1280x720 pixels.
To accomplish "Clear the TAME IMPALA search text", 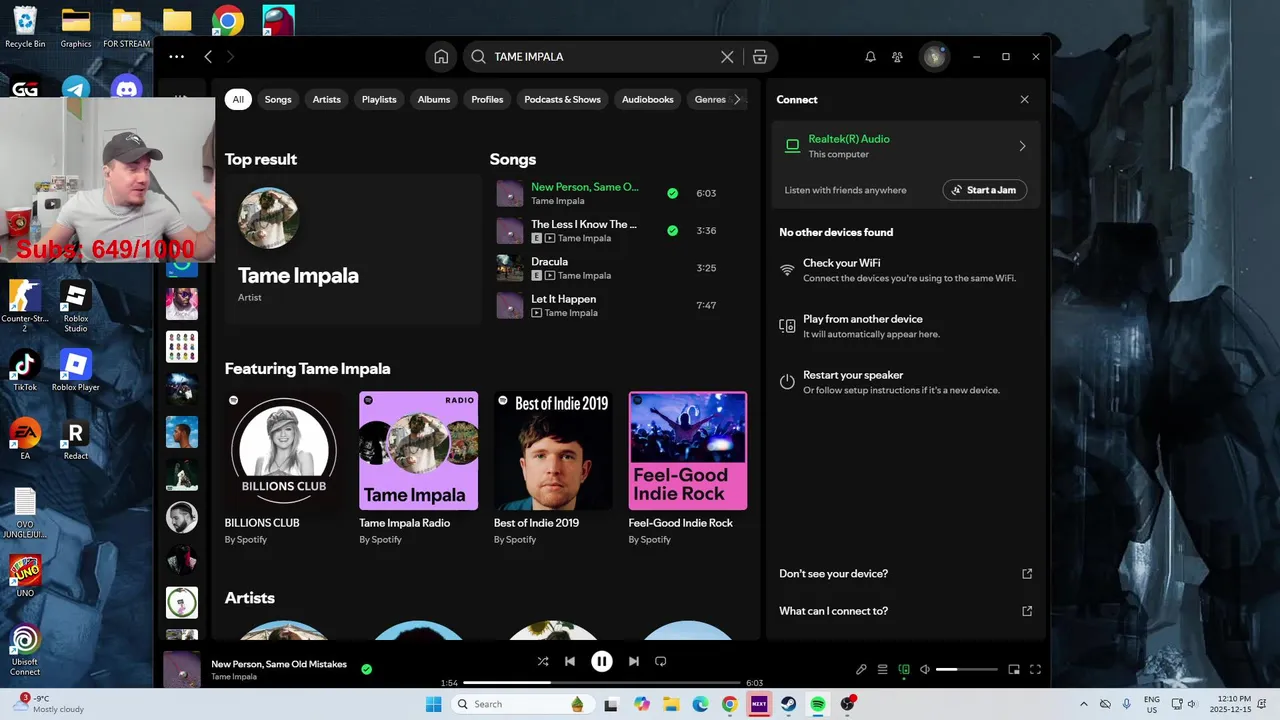I will [727, 57].
